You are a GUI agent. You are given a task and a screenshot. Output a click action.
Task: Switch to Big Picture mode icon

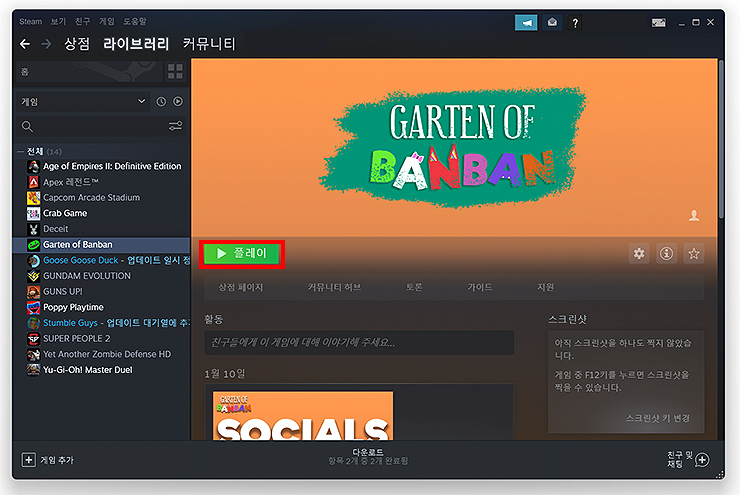point(658,23)
